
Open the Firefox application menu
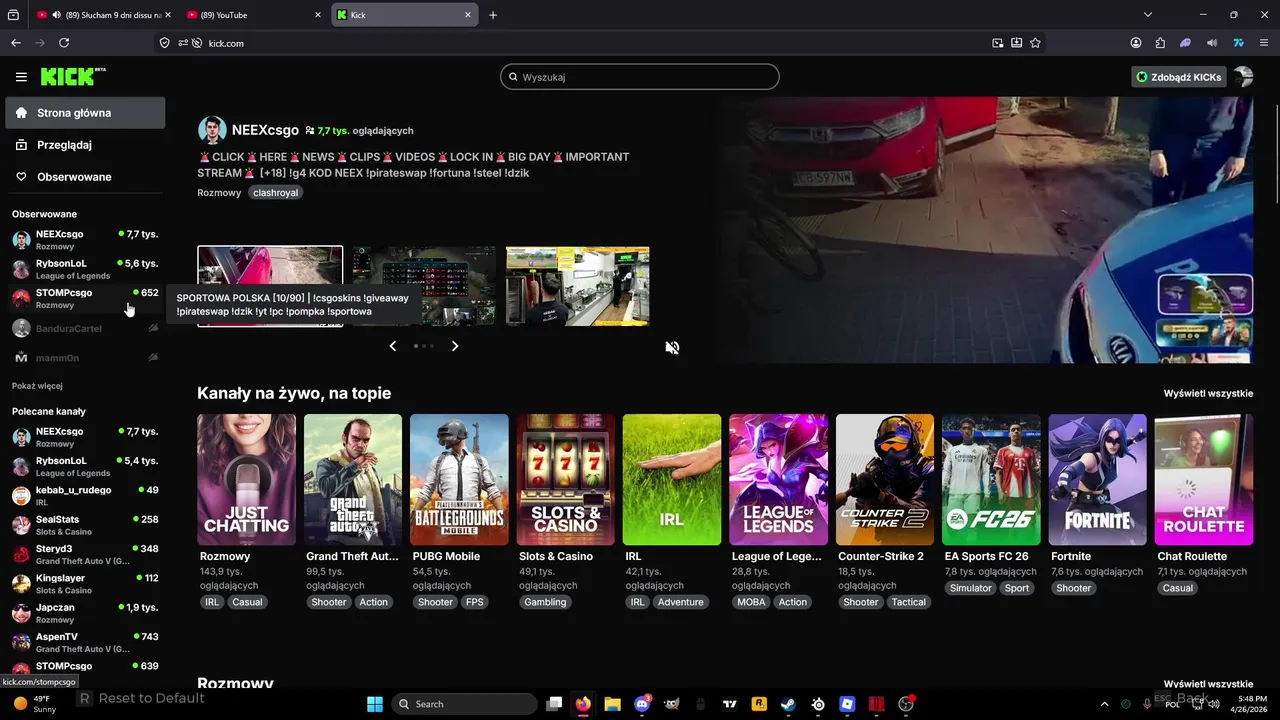(x=1264, y=43)
